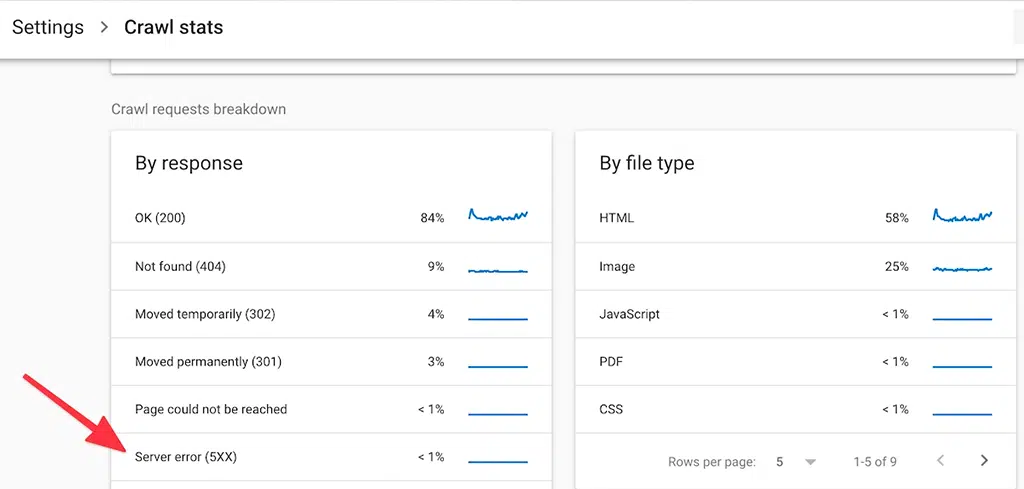Click the Crawl stats breadcrumb title
The width and height of the screenshot is (1024, 489).
[x=173, y=27]
